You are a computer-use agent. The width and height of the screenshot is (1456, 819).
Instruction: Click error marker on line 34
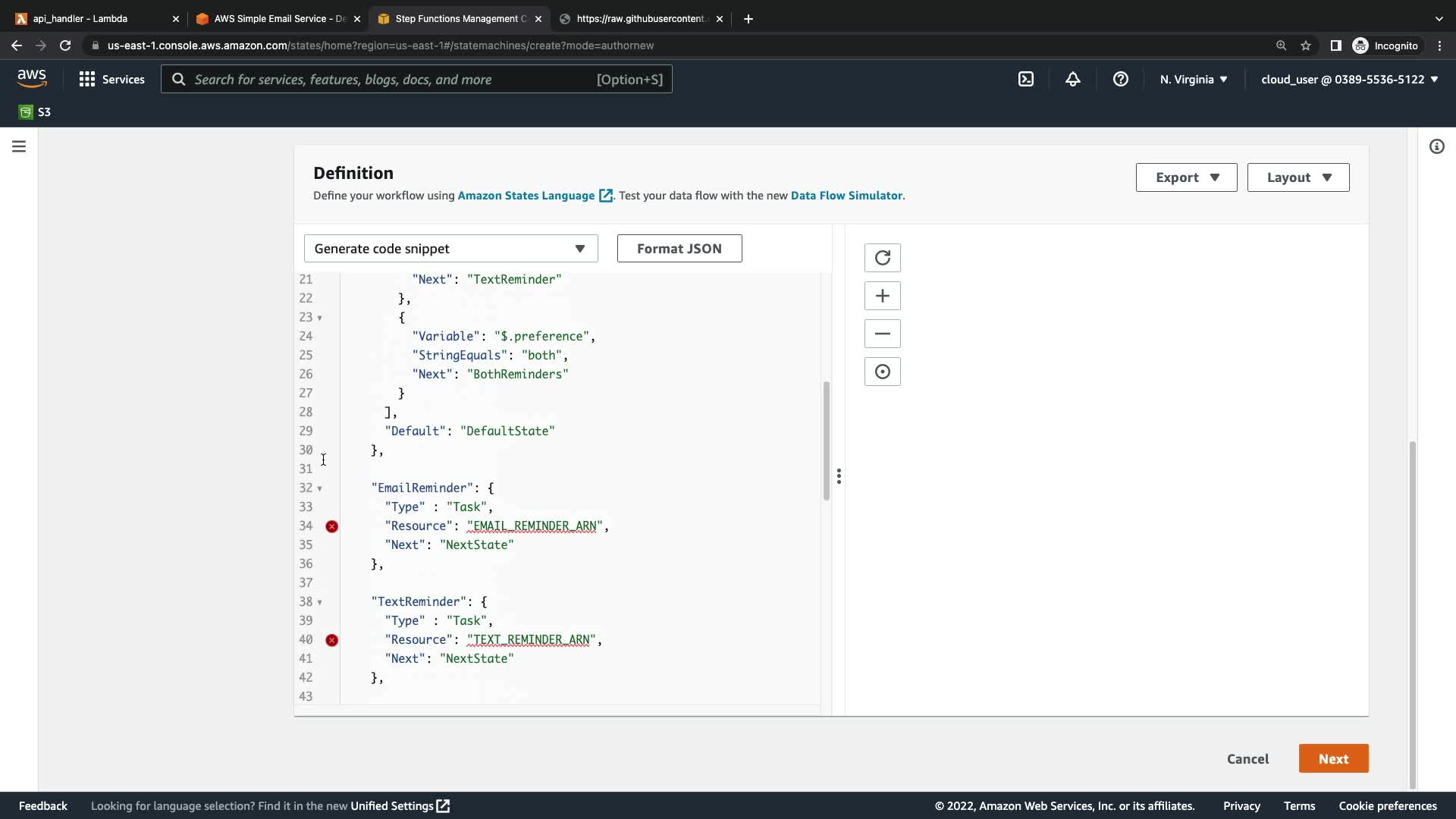click(331, 526)
